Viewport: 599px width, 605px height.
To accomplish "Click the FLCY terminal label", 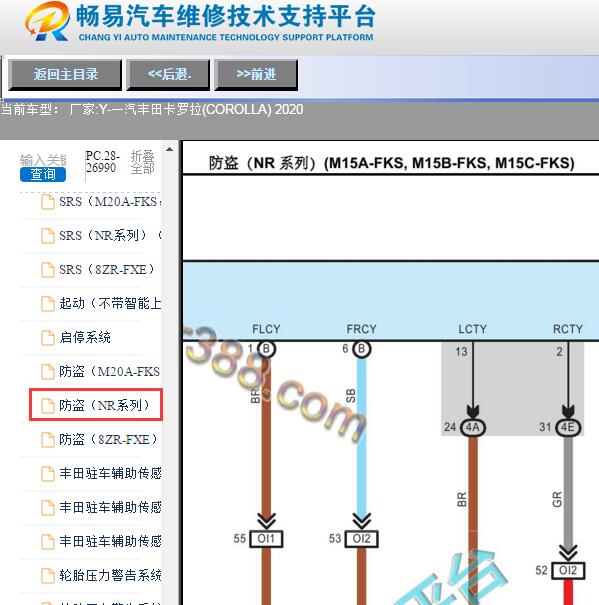I will pos(266,329).
